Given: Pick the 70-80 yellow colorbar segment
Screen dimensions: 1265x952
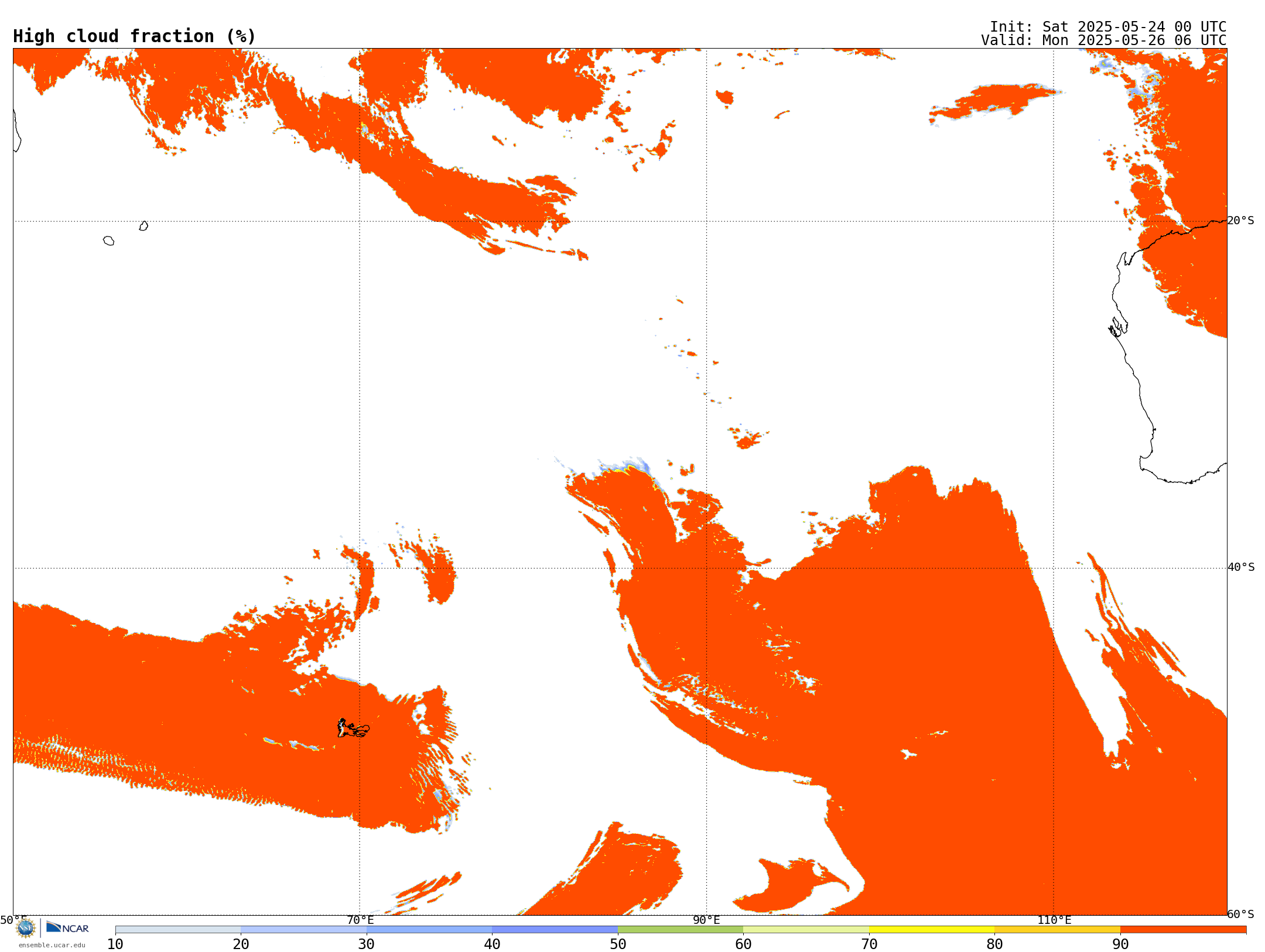Looking at the screenshot, I should point(932,930).
